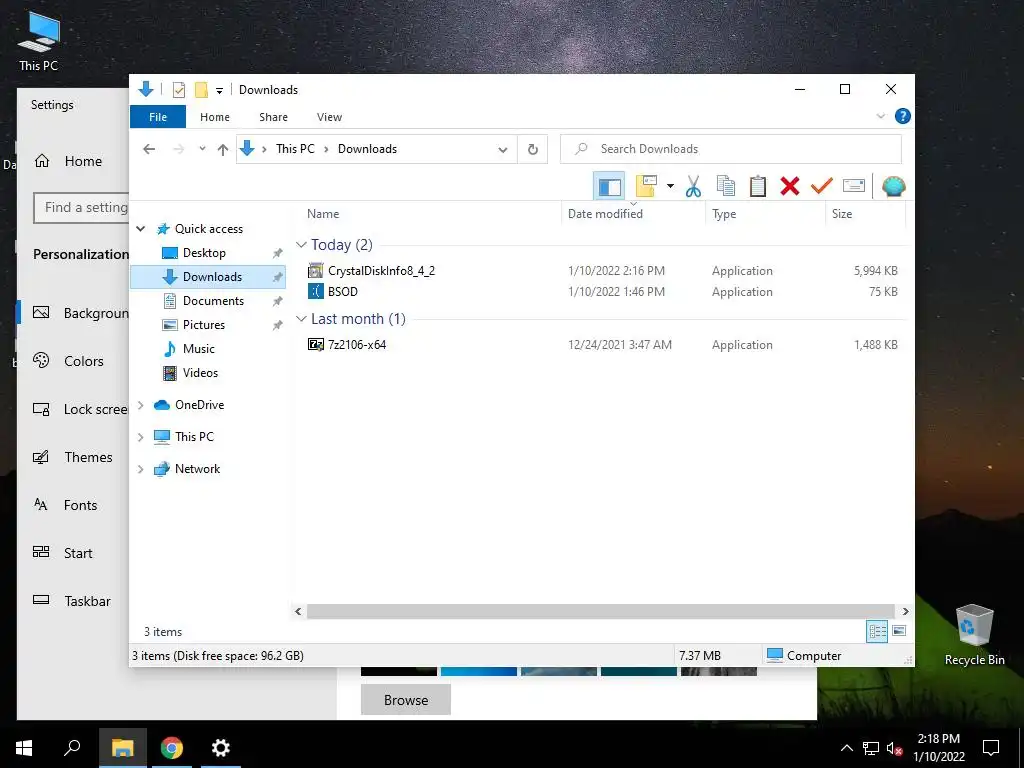Switch to the Large icons view button
Viewport: 1024px width, 768px height.
[899, 631]
